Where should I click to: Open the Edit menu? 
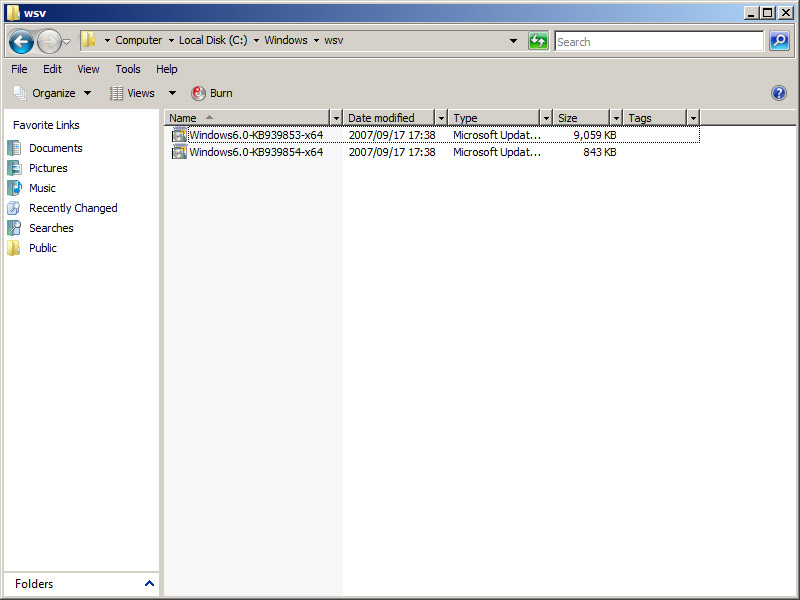tap(52, 69)
